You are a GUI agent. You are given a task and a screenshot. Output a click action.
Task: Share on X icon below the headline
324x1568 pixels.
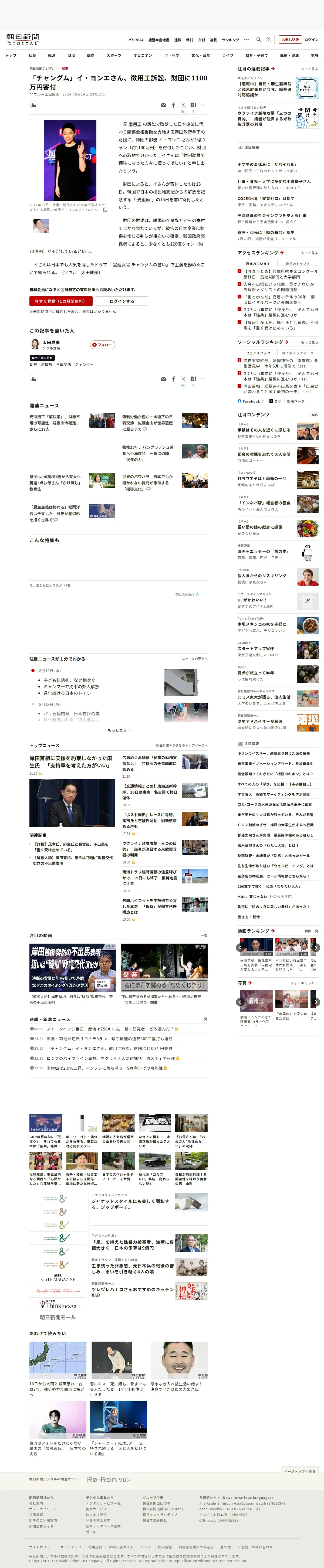[x=183, y=105]
